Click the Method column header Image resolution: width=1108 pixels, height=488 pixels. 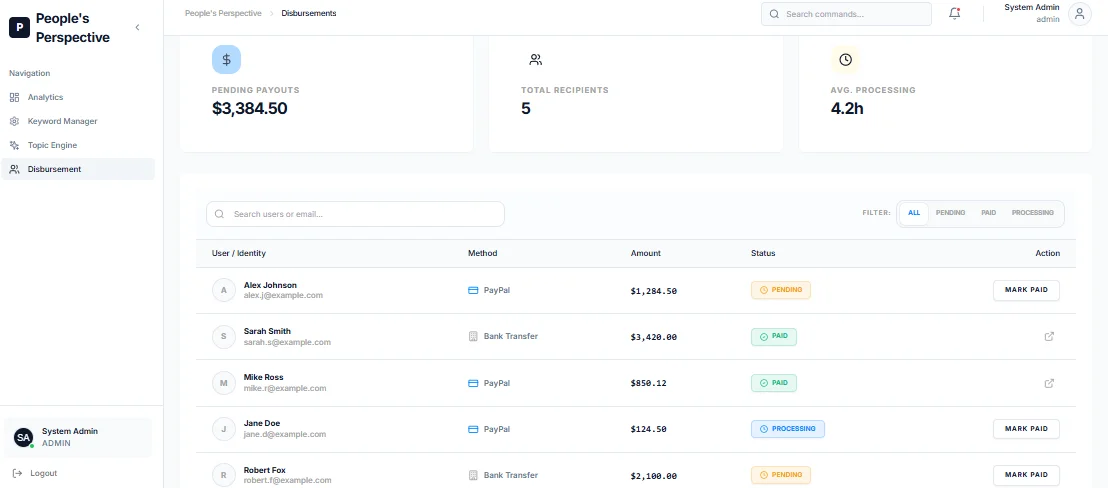pyautogui.click(x=483, y=254)
